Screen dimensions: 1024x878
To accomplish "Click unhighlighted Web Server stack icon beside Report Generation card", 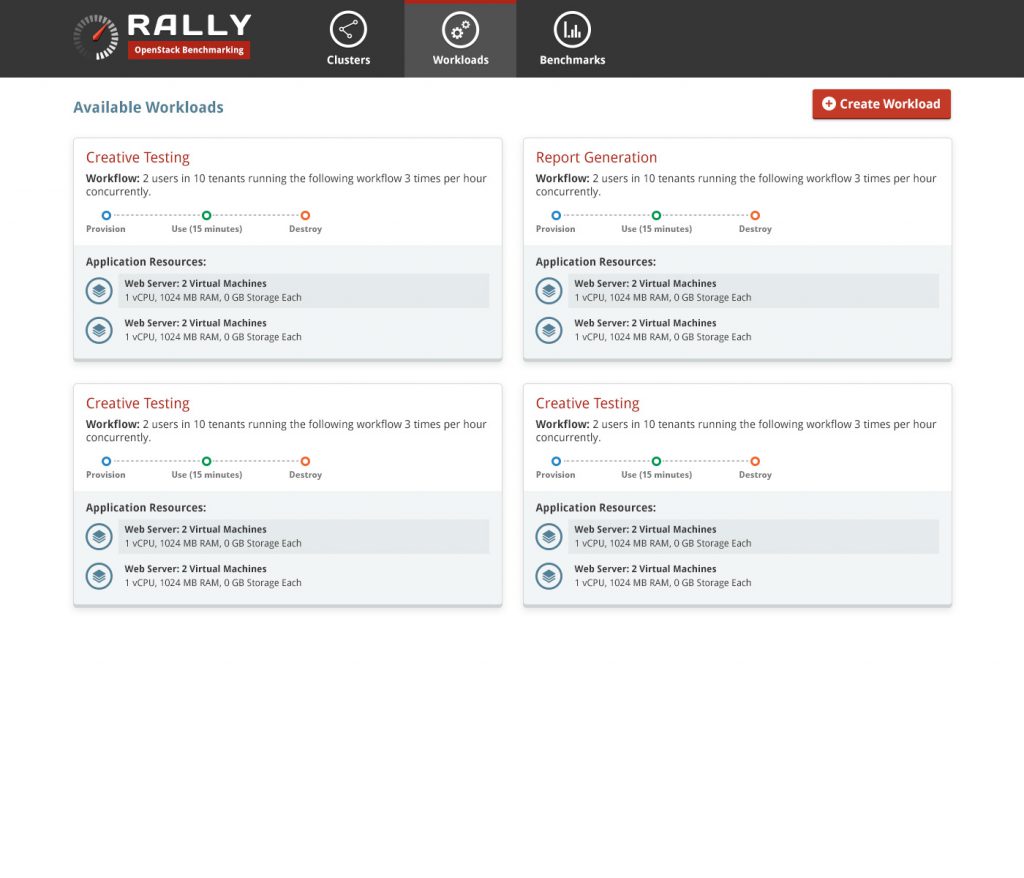I will [x=99, y=330].
